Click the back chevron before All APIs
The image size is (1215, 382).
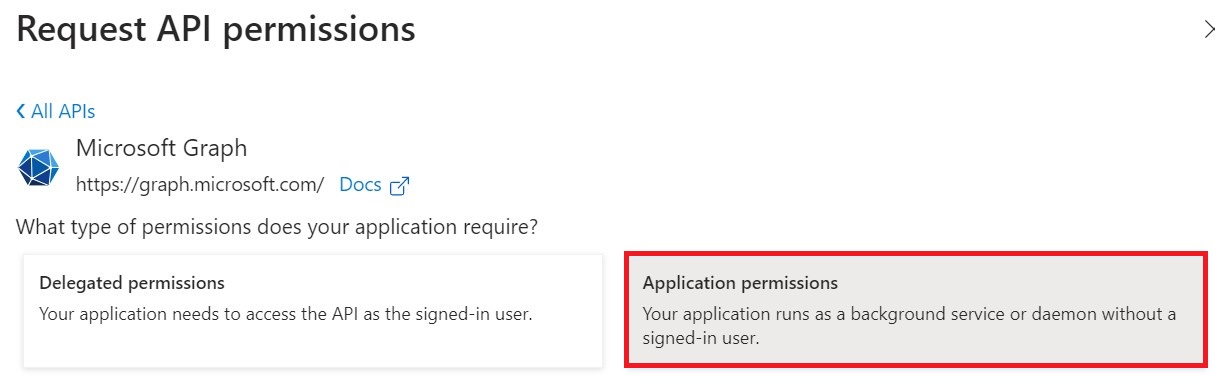tap(21, 111)
